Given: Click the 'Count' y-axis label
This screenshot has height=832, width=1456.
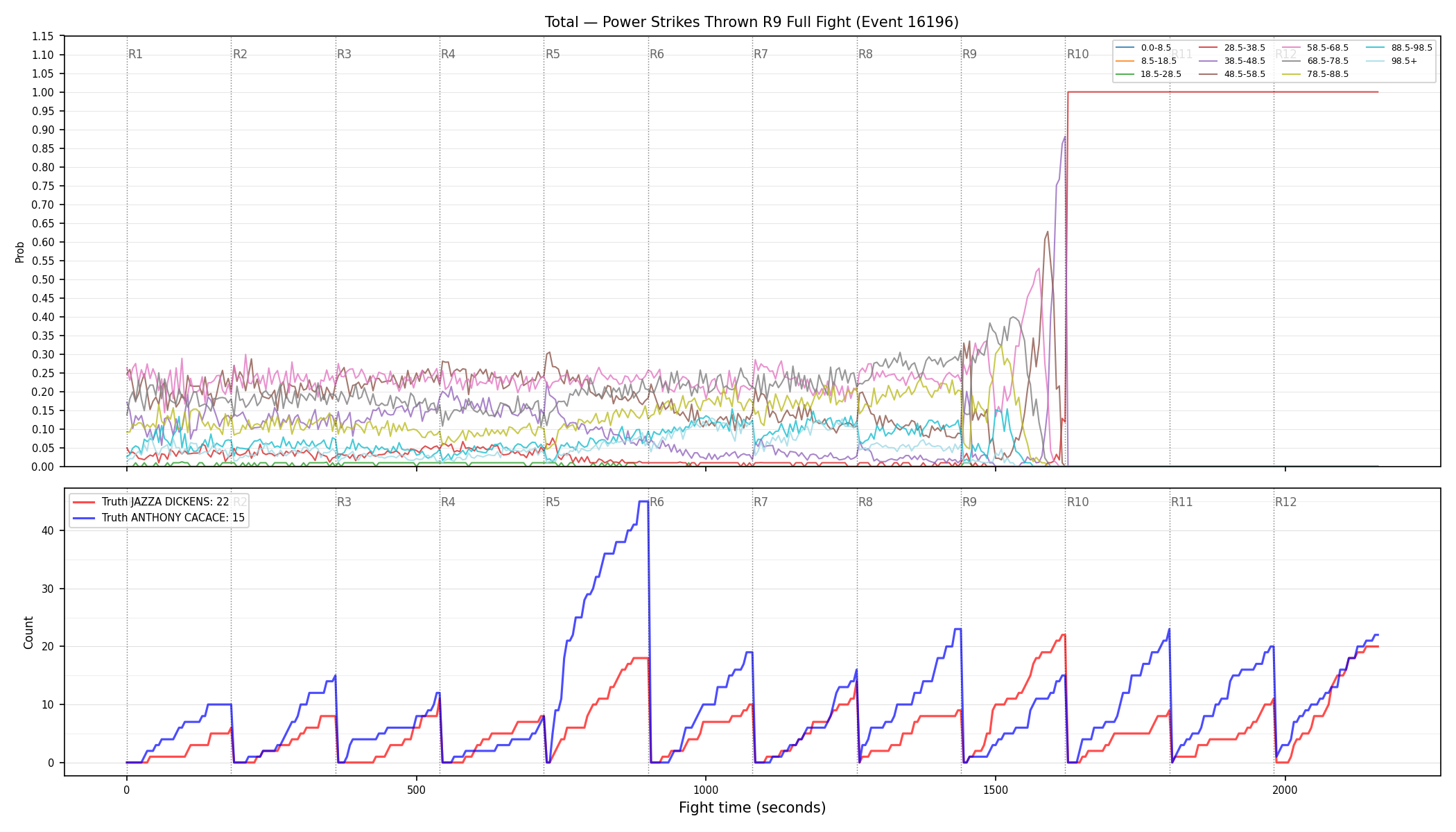Looking at the screenshot, I should tap(28, 632).
